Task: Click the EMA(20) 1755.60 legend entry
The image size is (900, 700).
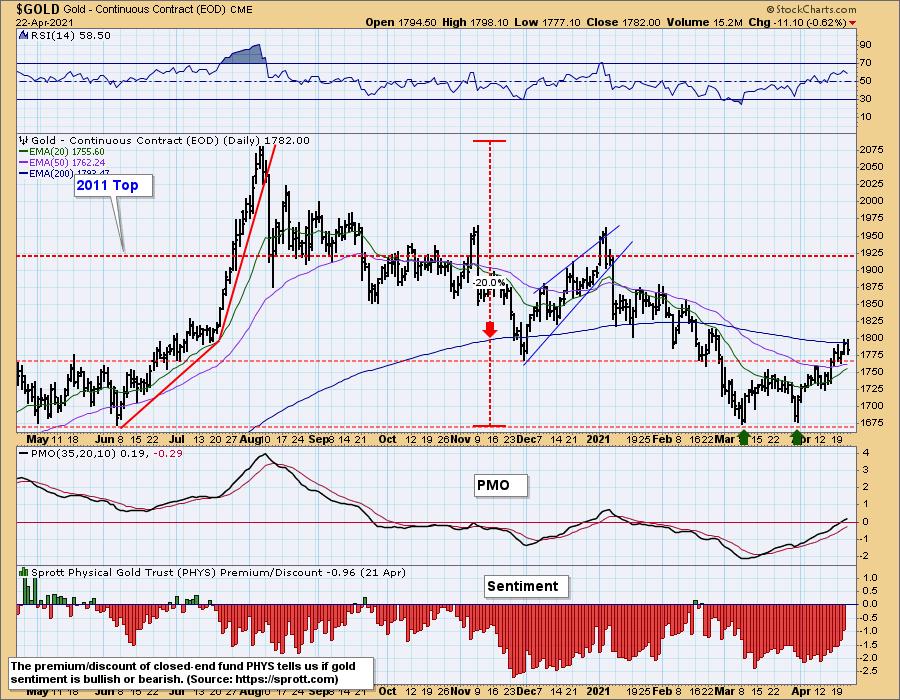Action: [x=62, y=151]
